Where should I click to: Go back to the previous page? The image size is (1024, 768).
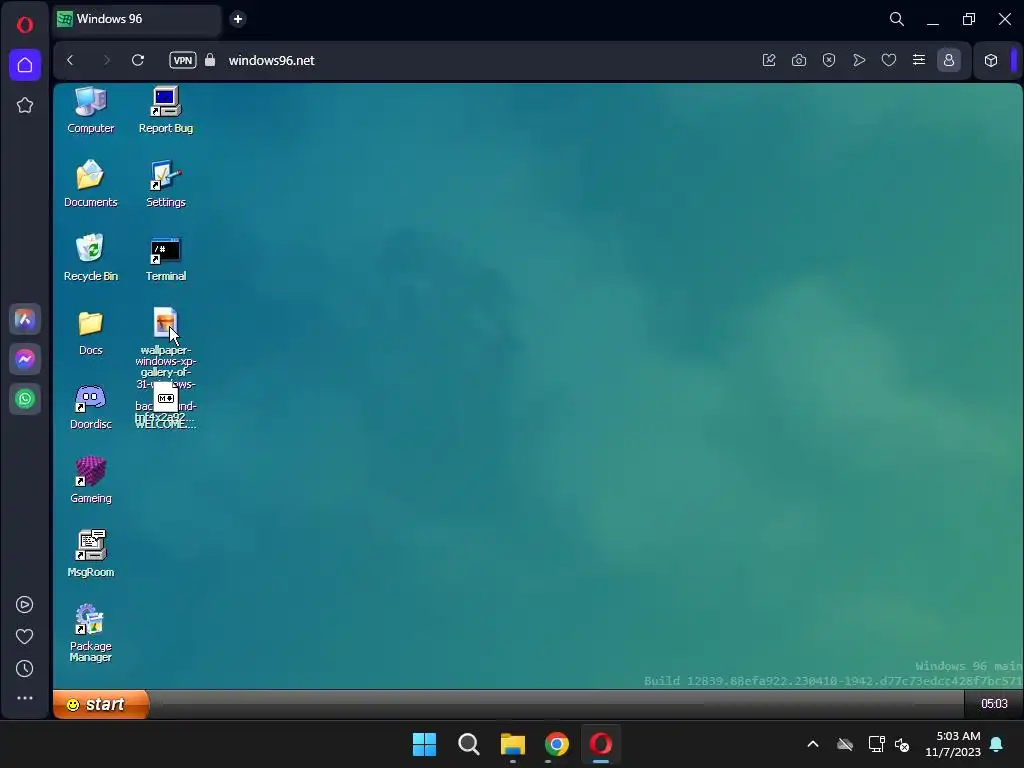[x=71, y=60]
